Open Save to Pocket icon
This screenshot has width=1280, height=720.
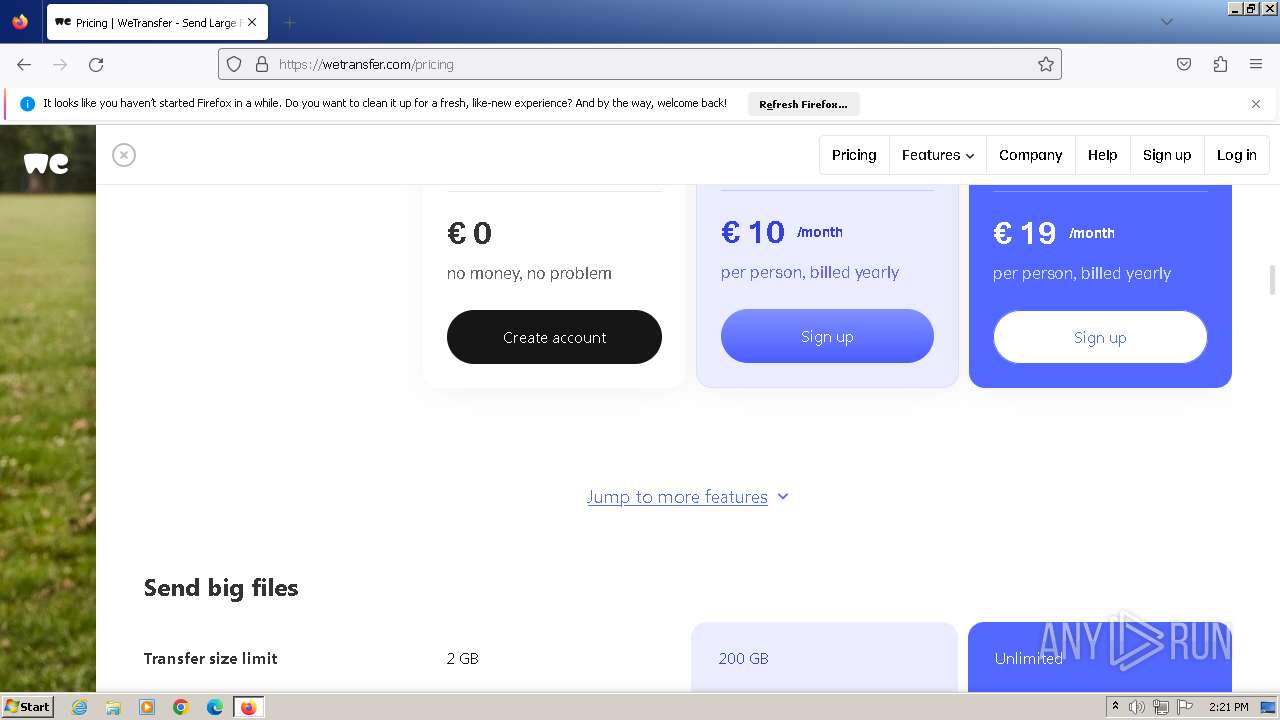[x=1184, y=64]
